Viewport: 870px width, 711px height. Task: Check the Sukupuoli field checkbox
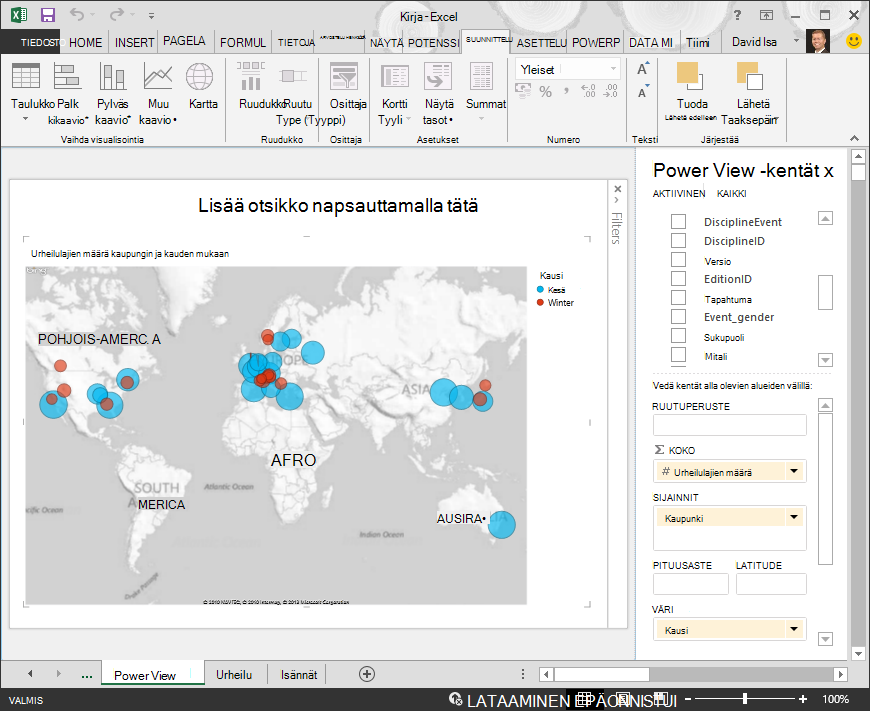tap(678, 336)
